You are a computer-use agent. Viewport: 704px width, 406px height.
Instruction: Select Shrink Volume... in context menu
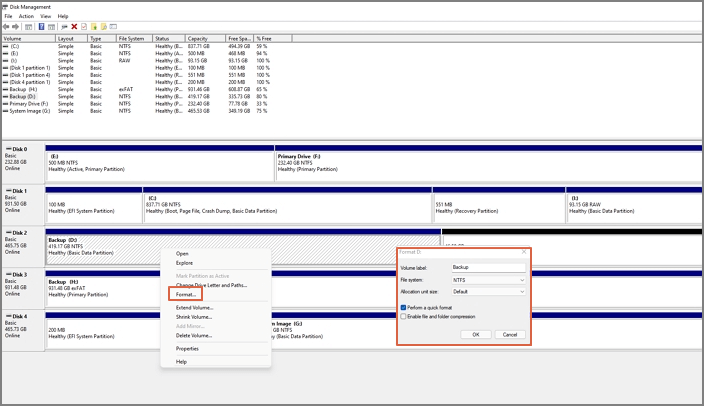(x=194, y=317)
